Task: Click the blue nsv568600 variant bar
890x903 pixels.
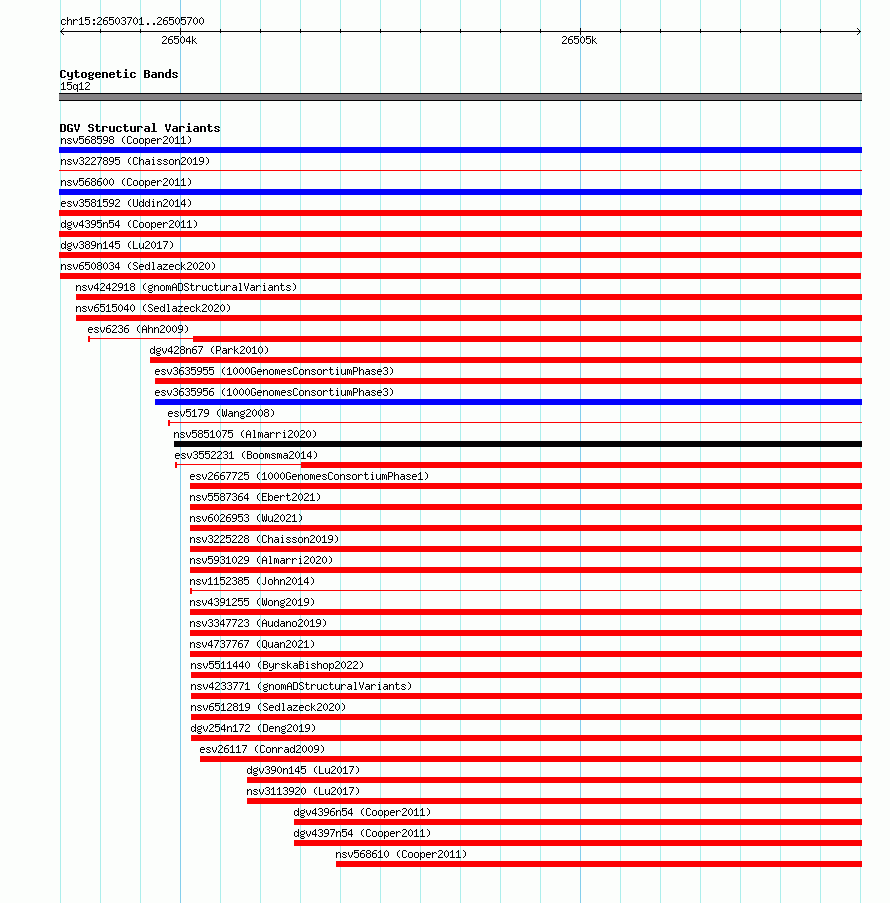Action: [460, 192]
